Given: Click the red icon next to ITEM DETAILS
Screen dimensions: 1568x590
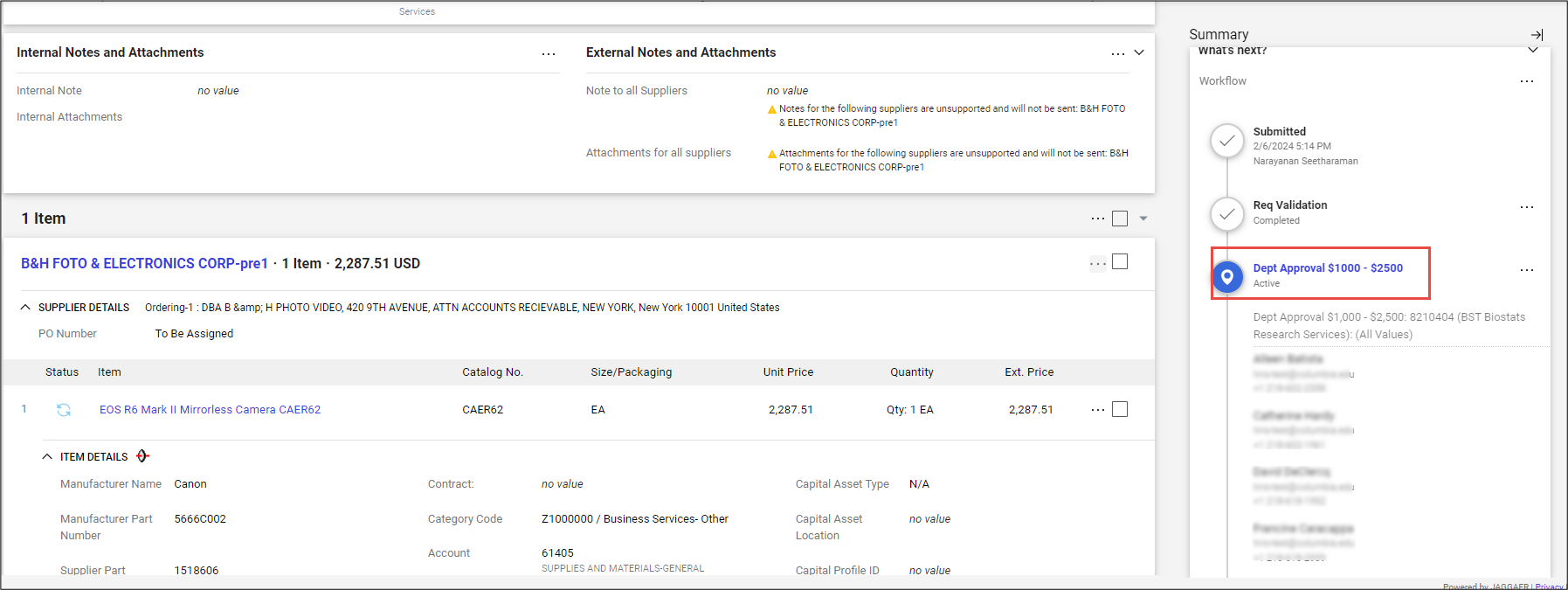Looking at the screenshot, I should pos(142,455).
